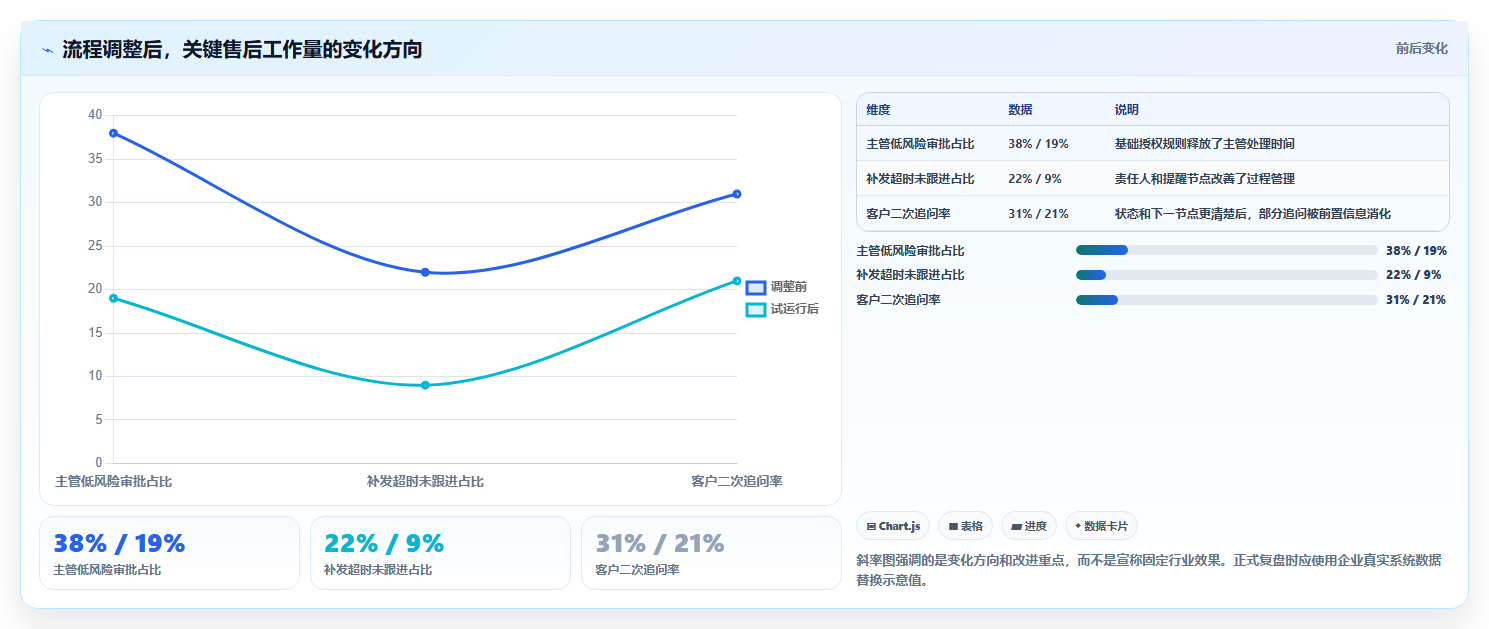The image size is (1489, 629).
Task: Select the 数据卡片 chip
Action: (1101, 526)
